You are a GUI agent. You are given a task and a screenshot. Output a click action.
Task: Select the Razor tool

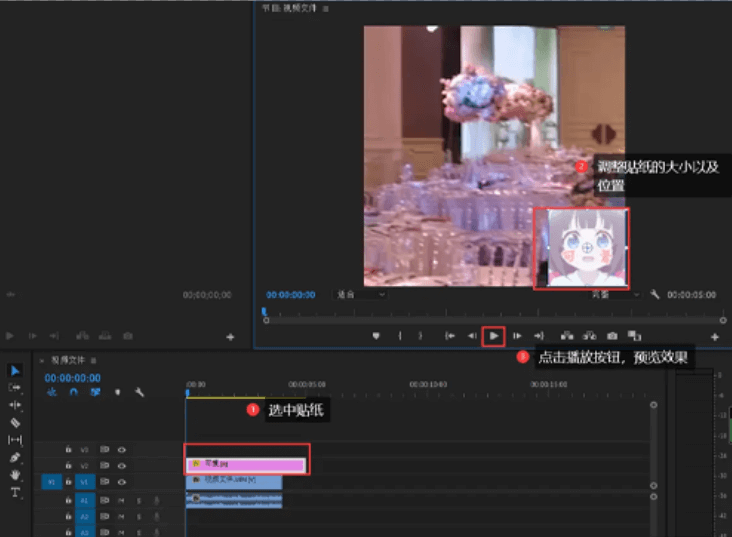[x=15, y=422]
